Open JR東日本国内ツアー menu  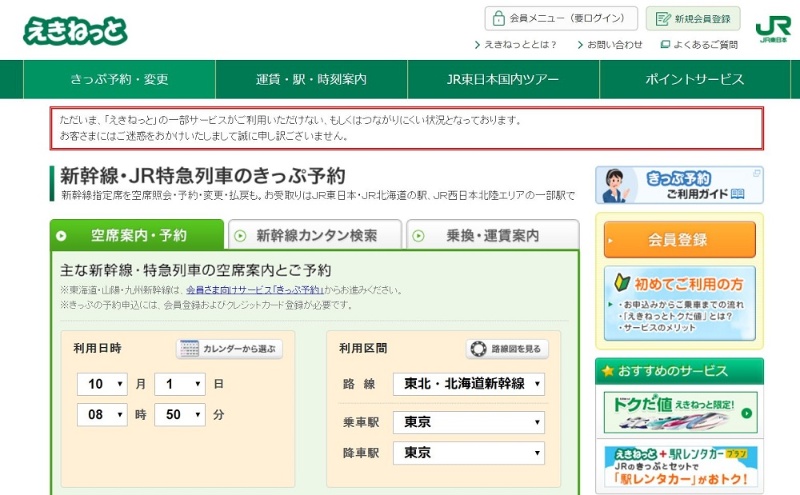pyautogui.click(x=503, y=80)
